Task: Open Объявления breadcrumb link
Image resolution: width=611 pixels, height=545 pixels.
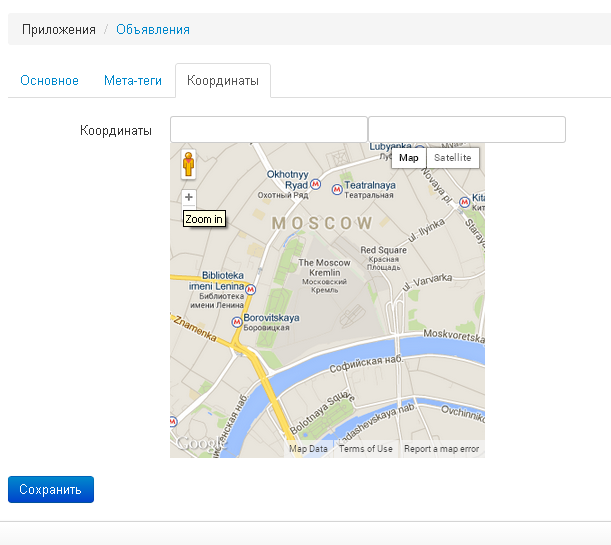Action: [x=153, y=30]
